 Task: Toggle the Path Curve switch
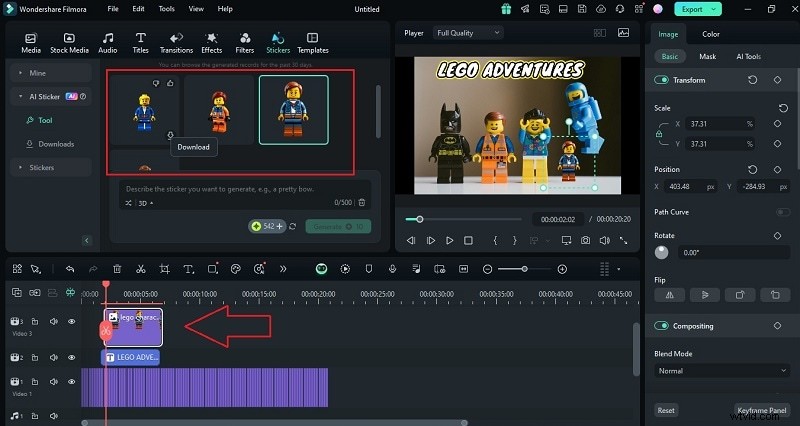[783, 212]
